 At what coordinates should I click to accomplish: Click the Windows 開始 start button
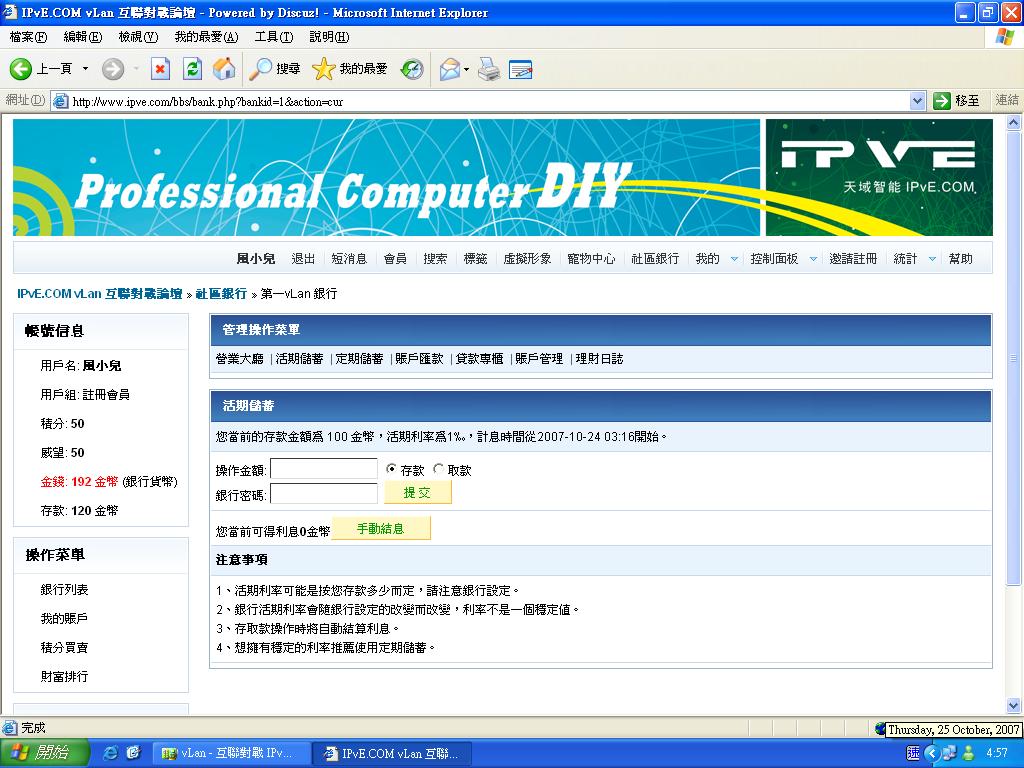(40, 753)
